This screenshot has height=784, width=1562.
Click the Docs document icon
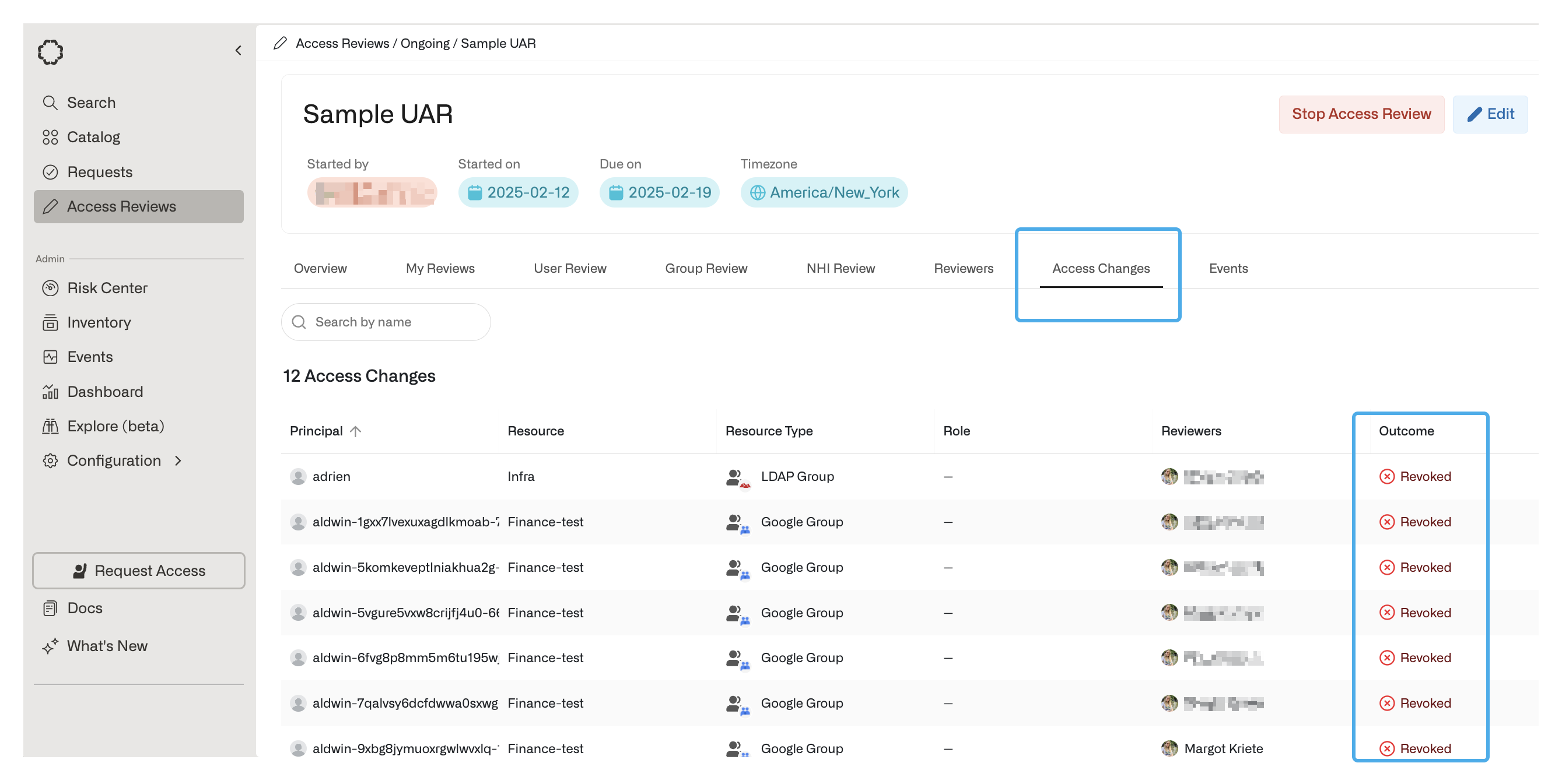[x=50, y=608]
